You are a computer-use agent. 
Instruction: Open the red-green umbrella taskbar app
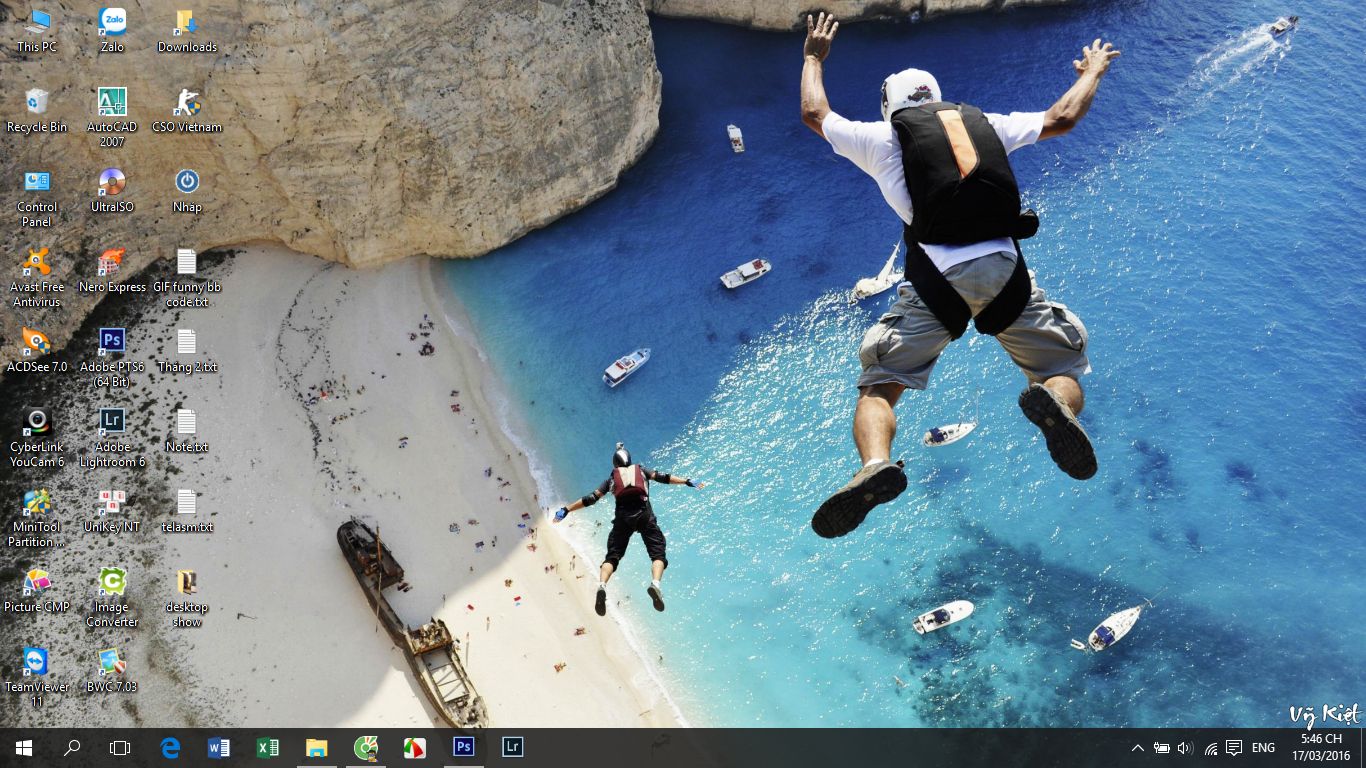click(414, 747)
